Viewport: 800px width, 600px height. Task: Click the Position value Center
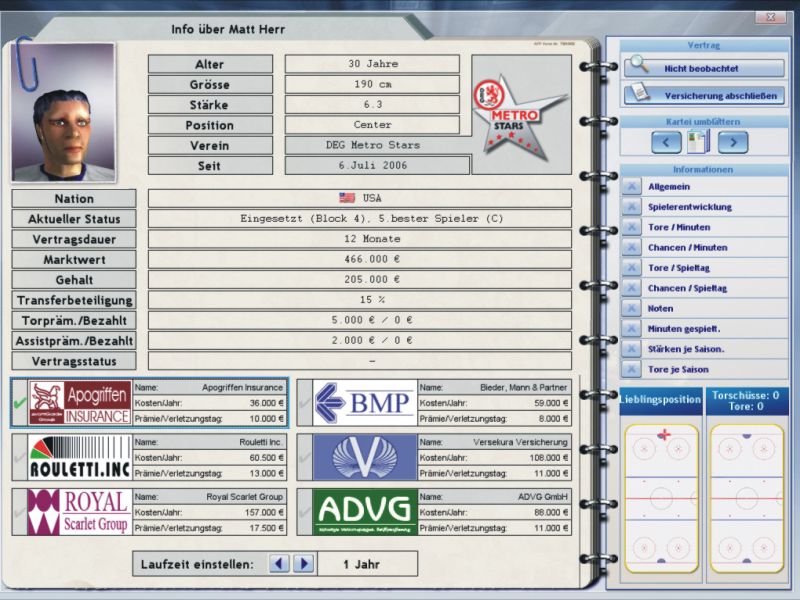tap(372, 124)
